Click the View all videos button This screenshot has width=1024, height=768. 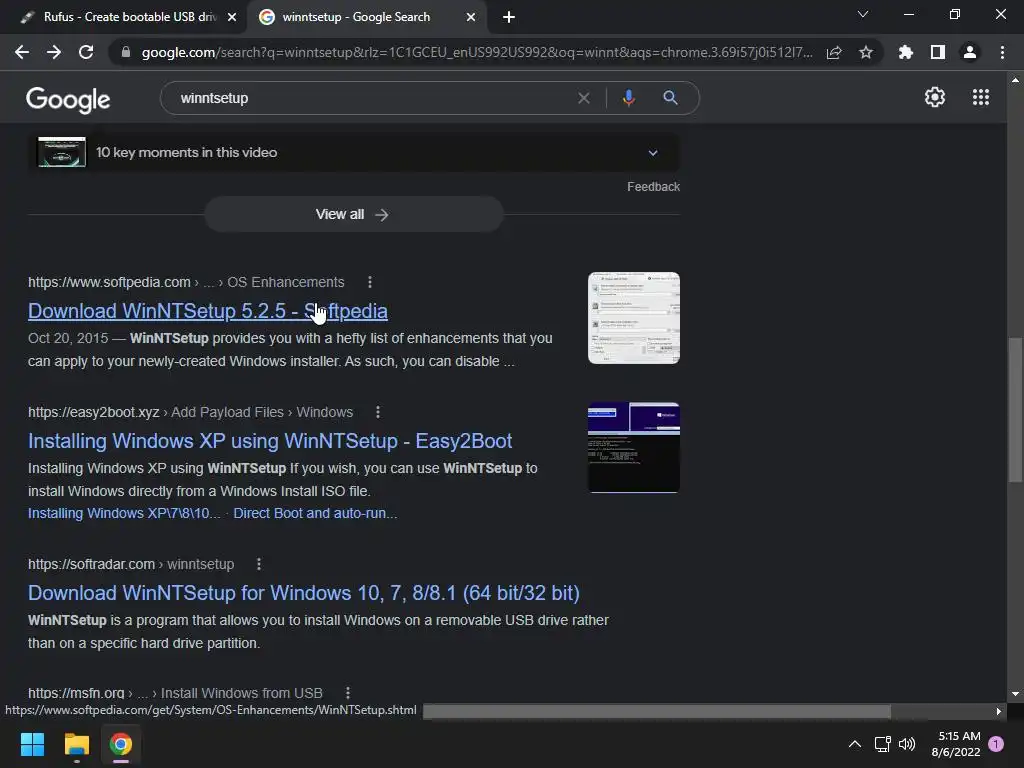click(353, 214)
